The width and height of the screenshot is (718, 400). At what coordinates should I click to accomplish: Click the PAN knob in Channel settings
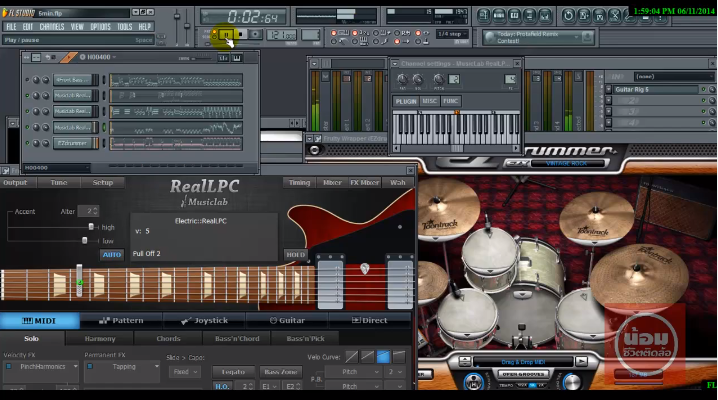403,79
